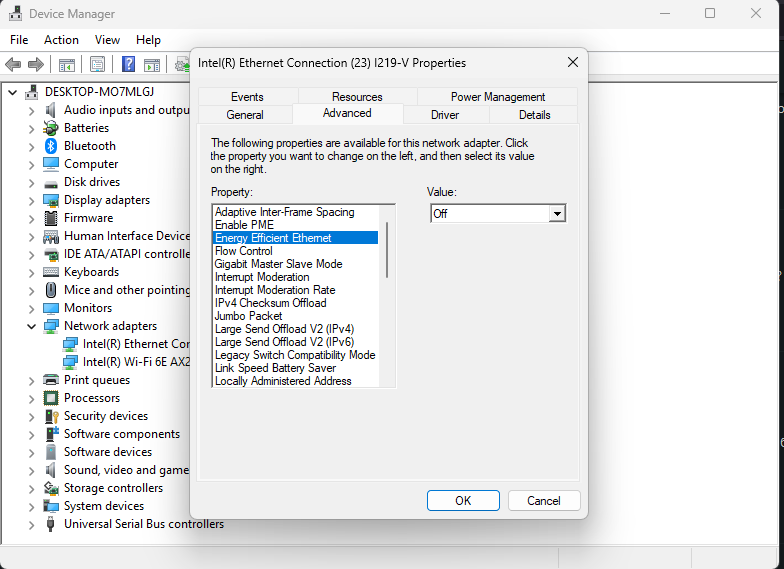Click the Print queues printer icon
The image size is (784, 569).
tap(50, 380)
